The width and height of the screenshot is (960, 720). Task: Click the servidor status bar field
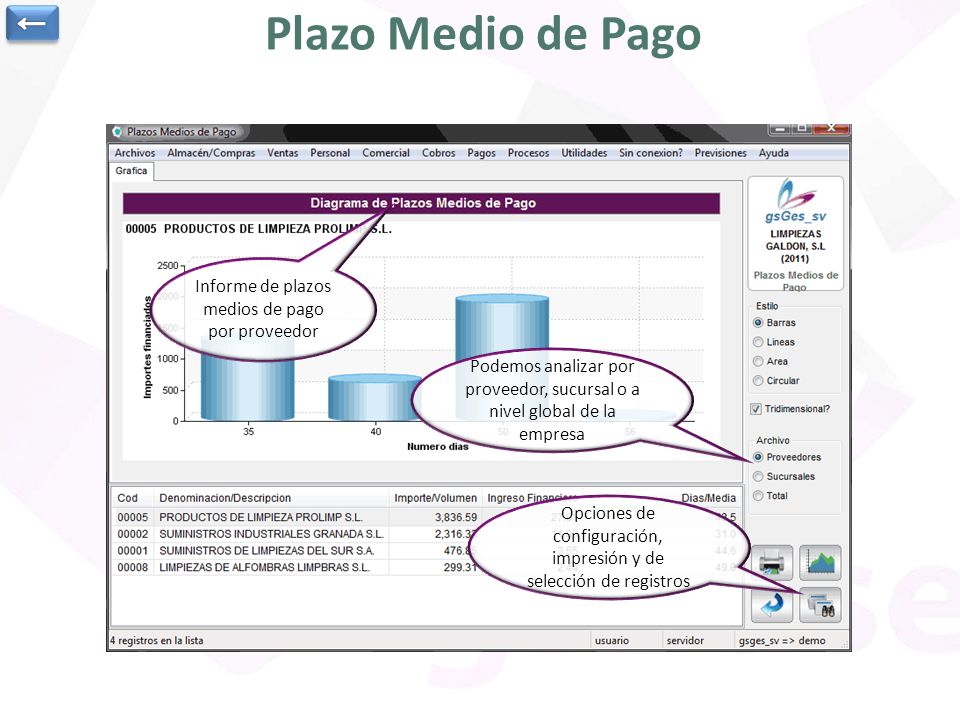pos(685,640)
